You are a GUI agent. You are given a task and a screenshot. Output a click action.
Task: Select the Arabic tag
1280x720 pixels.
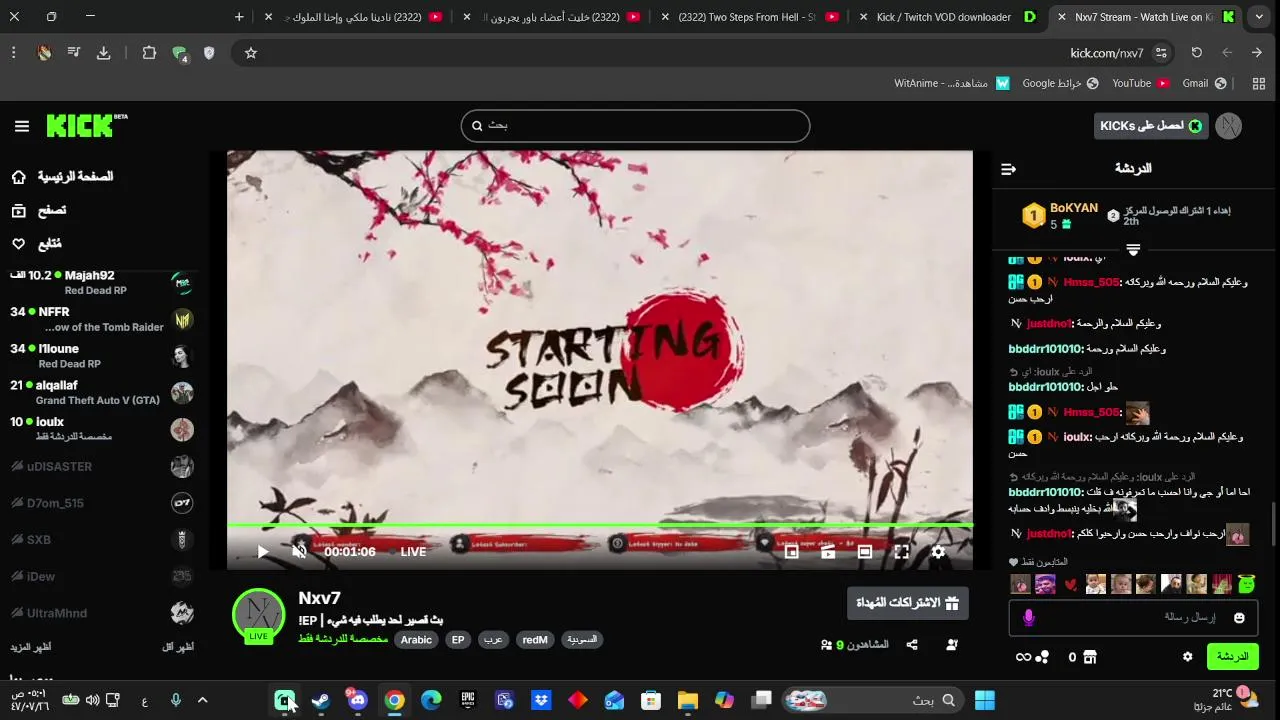pos(416,640)
